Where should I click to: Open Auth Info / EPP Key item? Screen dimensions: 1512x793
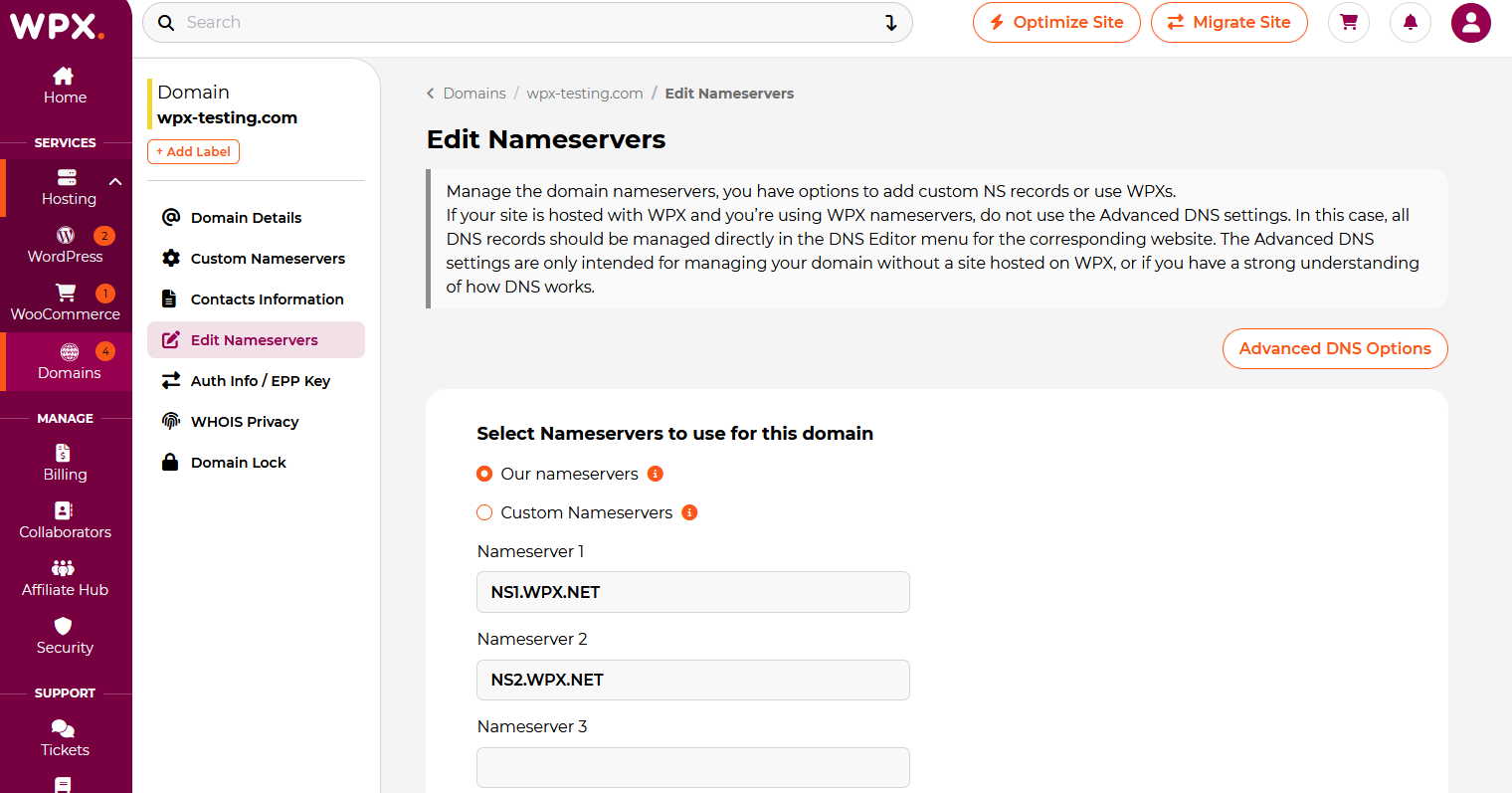pyautogui.click(x=256, y=381)
